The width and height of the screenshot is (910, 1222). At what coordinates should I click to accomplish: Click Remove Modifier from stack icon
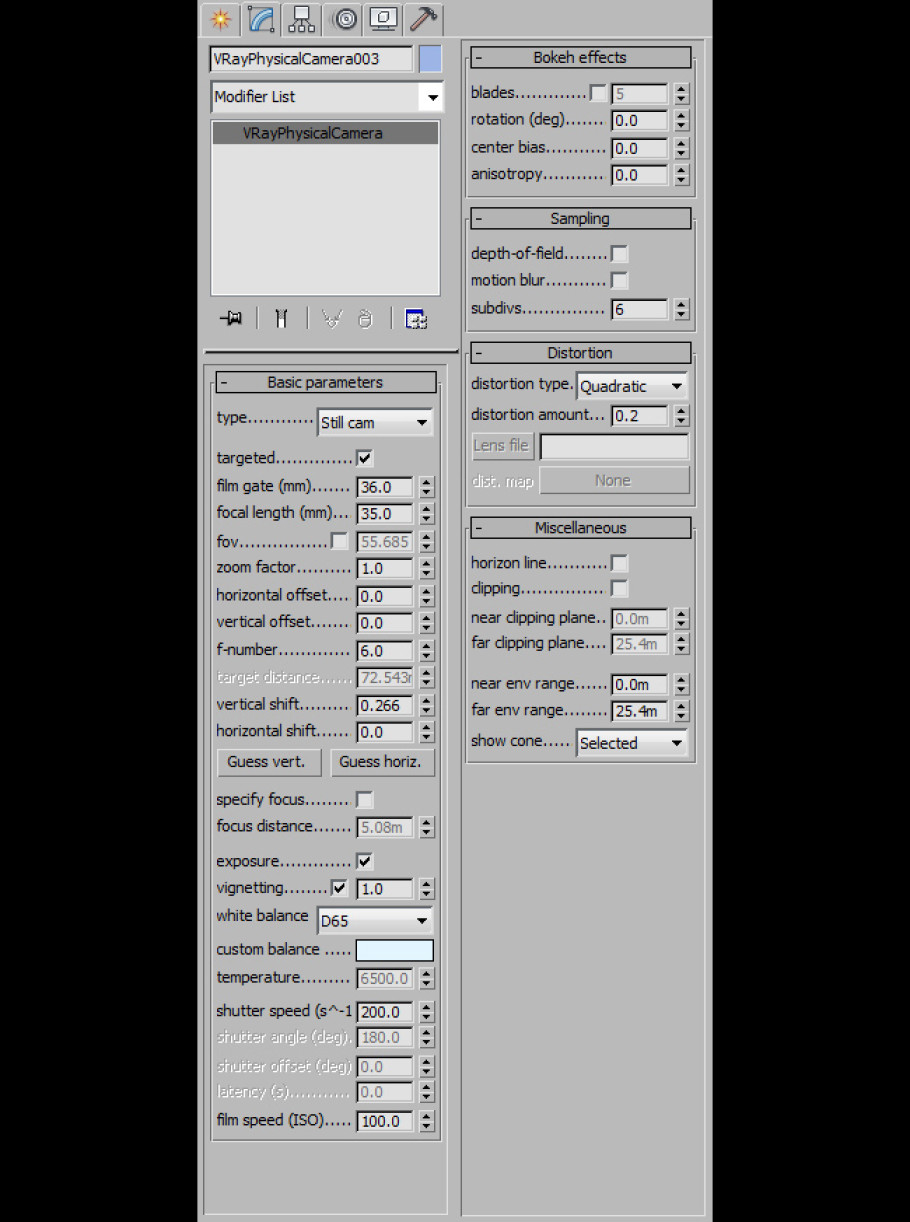click(x=365, y=318)
